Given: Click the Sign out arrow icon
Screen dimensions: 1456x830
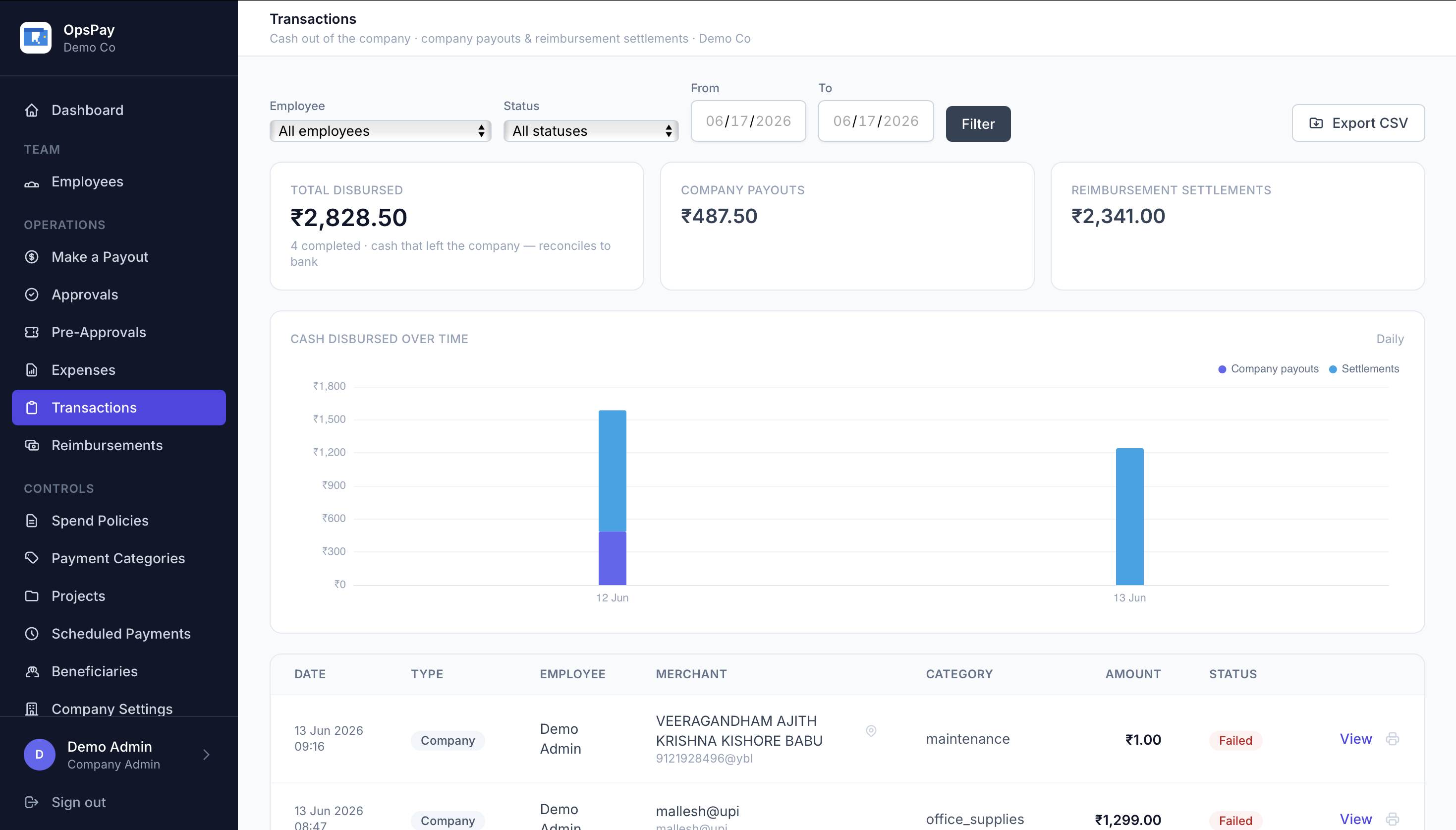Looking at the screenshot, I should 32,802.
